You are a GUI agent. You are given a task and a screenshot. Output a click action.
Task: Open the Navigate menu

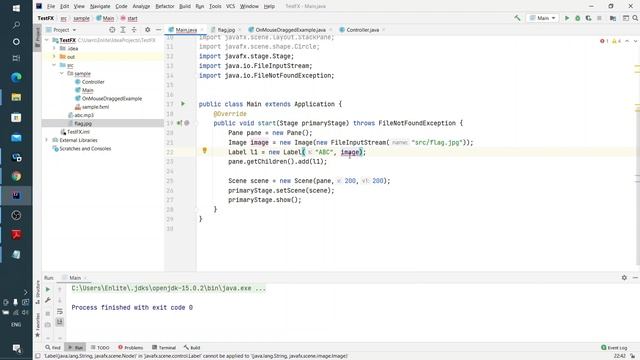tap(100, 6)
